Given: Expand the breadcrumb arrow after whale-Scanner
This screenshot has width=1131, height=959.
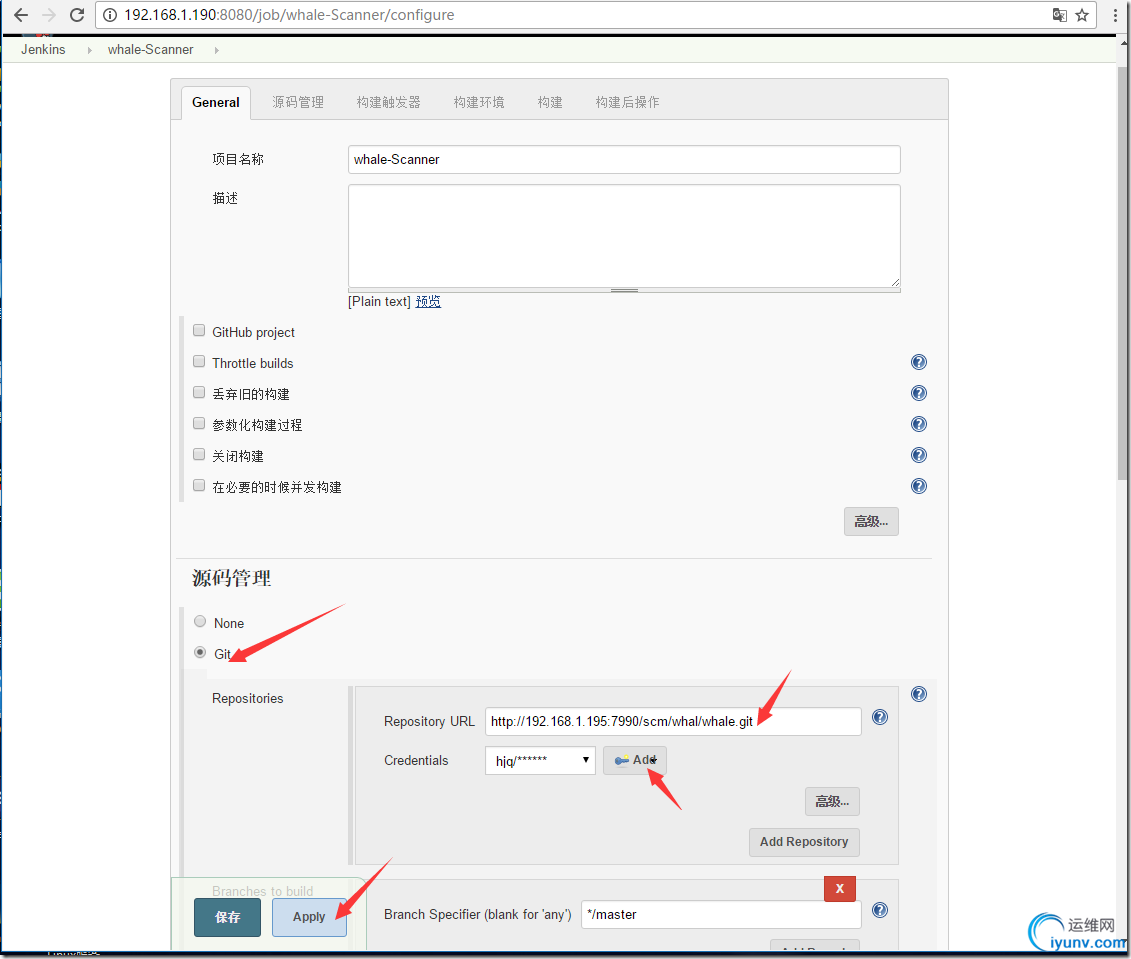Looking at the screenshot, I should [x=216, y=50].
